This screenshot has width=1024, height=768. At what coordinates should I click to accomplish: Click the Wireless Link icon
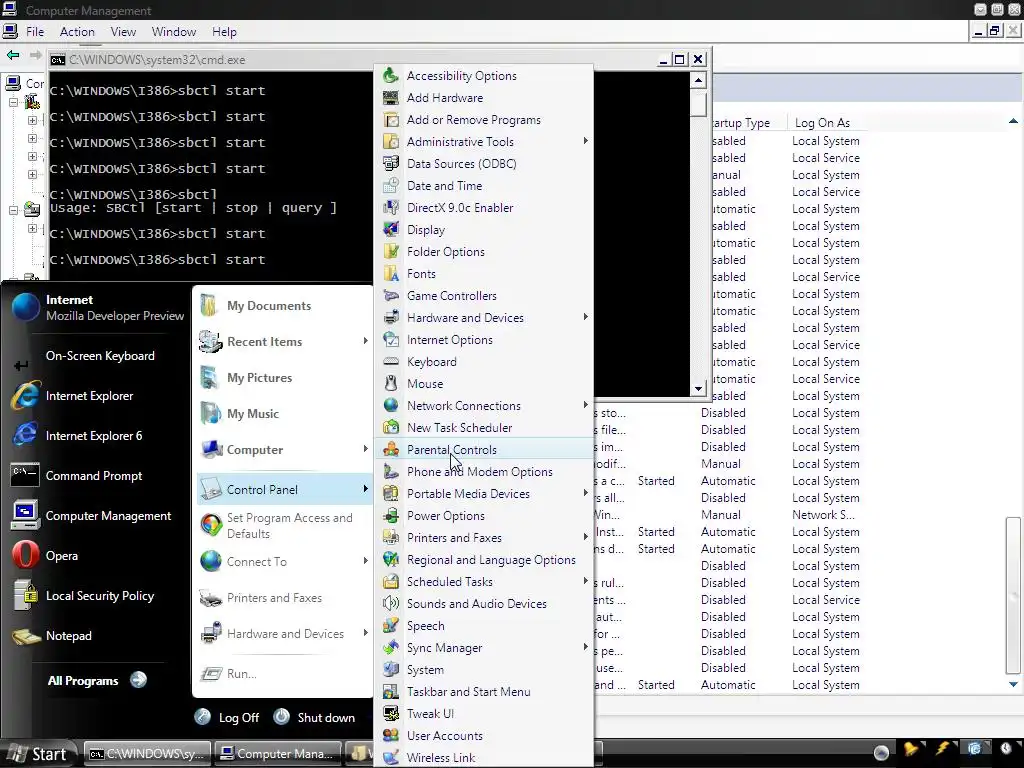pyautogui.click(x=391, y=758)
